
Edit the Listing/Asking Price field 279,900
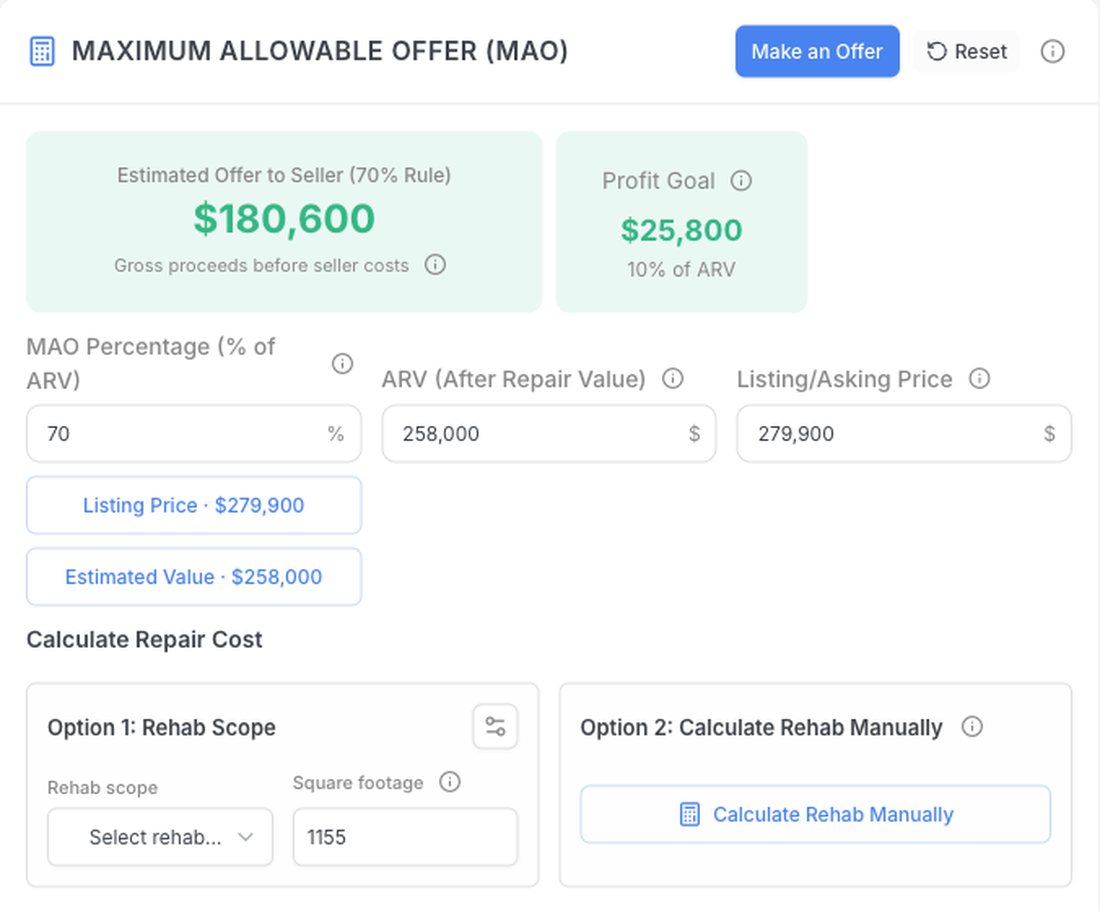click(904, 433)
